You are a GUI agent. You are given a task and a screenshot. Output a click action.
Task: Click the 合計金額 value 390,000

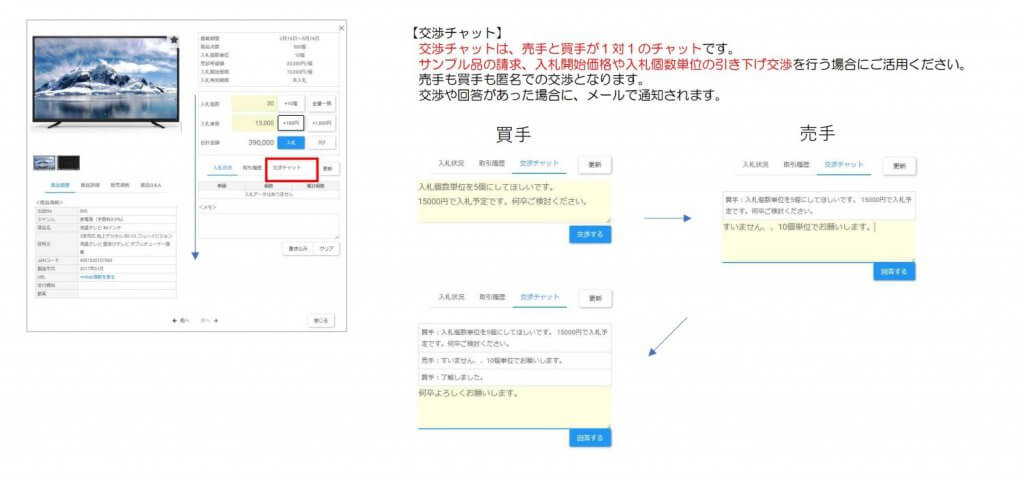point(262,142)
